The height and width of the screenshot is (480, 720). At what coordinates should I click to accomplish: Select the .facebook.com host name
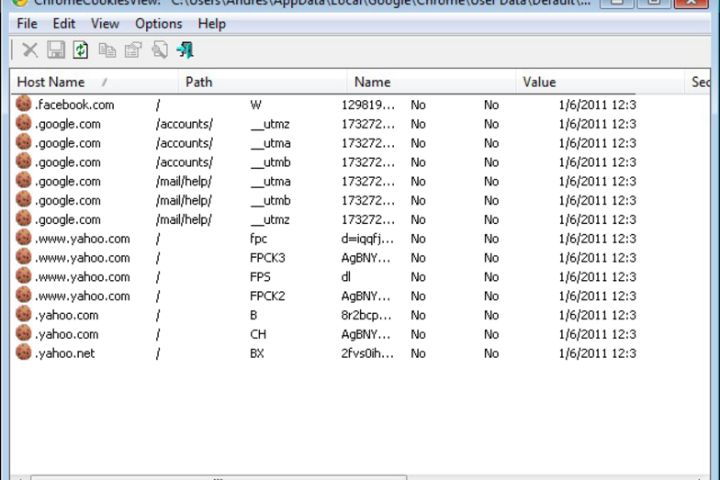point(75,105)
